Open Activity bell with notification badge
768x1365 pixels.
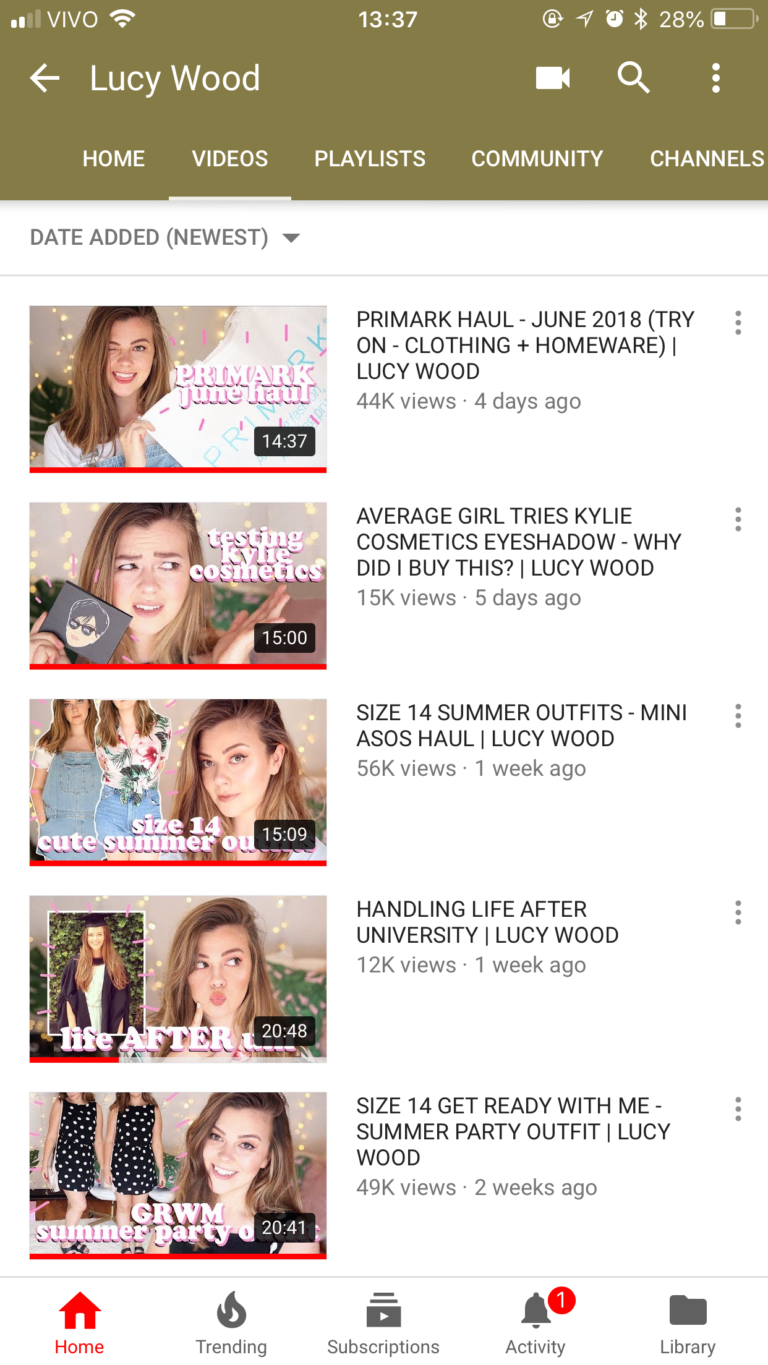pos(537,1324)
